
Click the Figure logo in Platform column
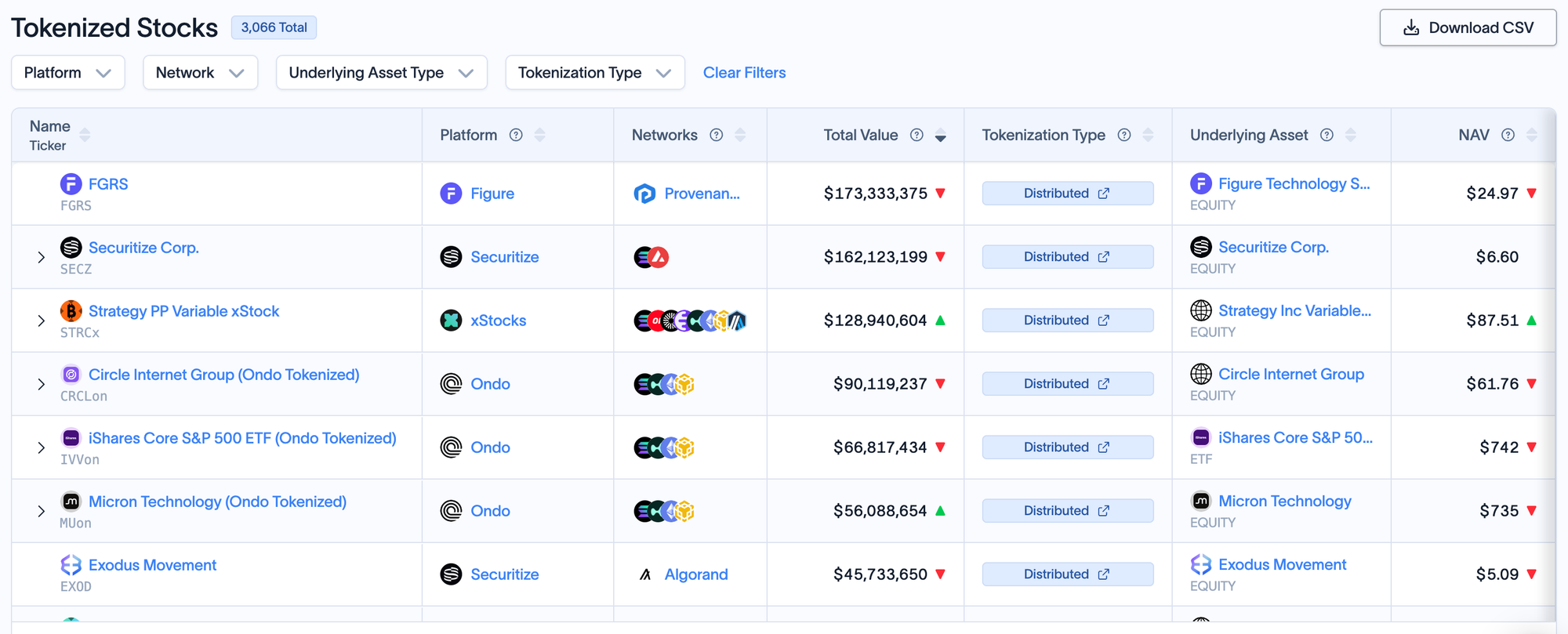(451, 194)
